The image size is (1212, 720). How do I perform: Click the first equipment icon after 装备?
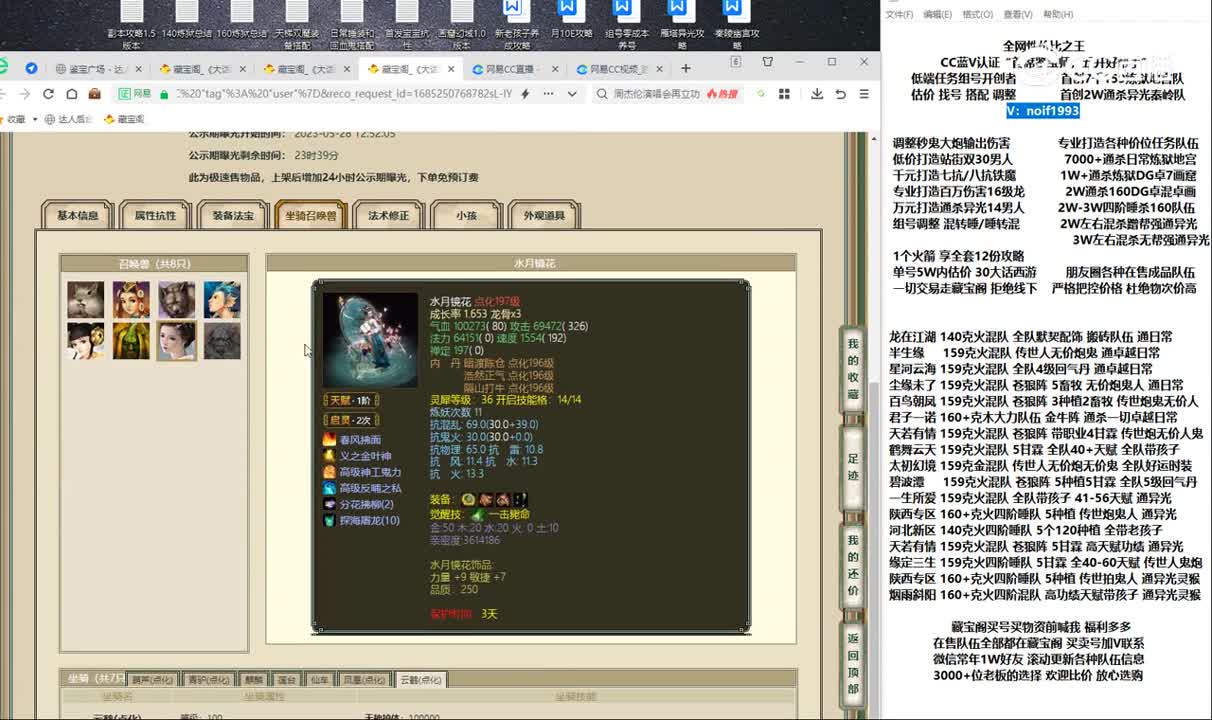468,499
